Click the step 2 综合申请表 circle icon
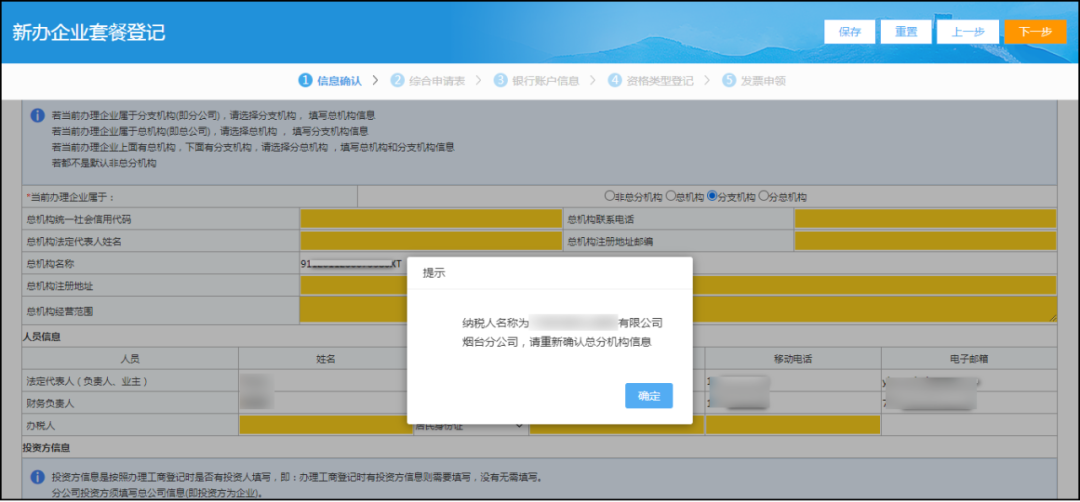 (x=397, y=80)
